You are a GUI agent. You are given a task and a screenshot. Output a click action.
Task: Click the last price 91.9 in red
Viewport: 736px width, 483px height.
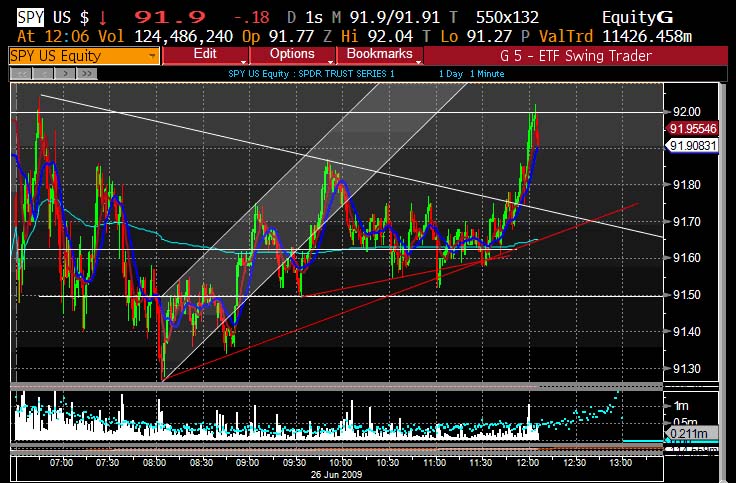tap(170, 18)
